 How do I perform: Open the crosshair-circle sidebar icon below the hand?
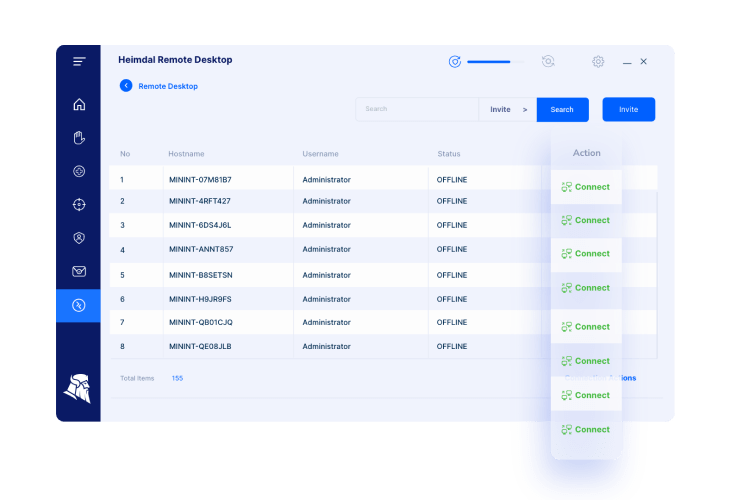click(79, 171)
